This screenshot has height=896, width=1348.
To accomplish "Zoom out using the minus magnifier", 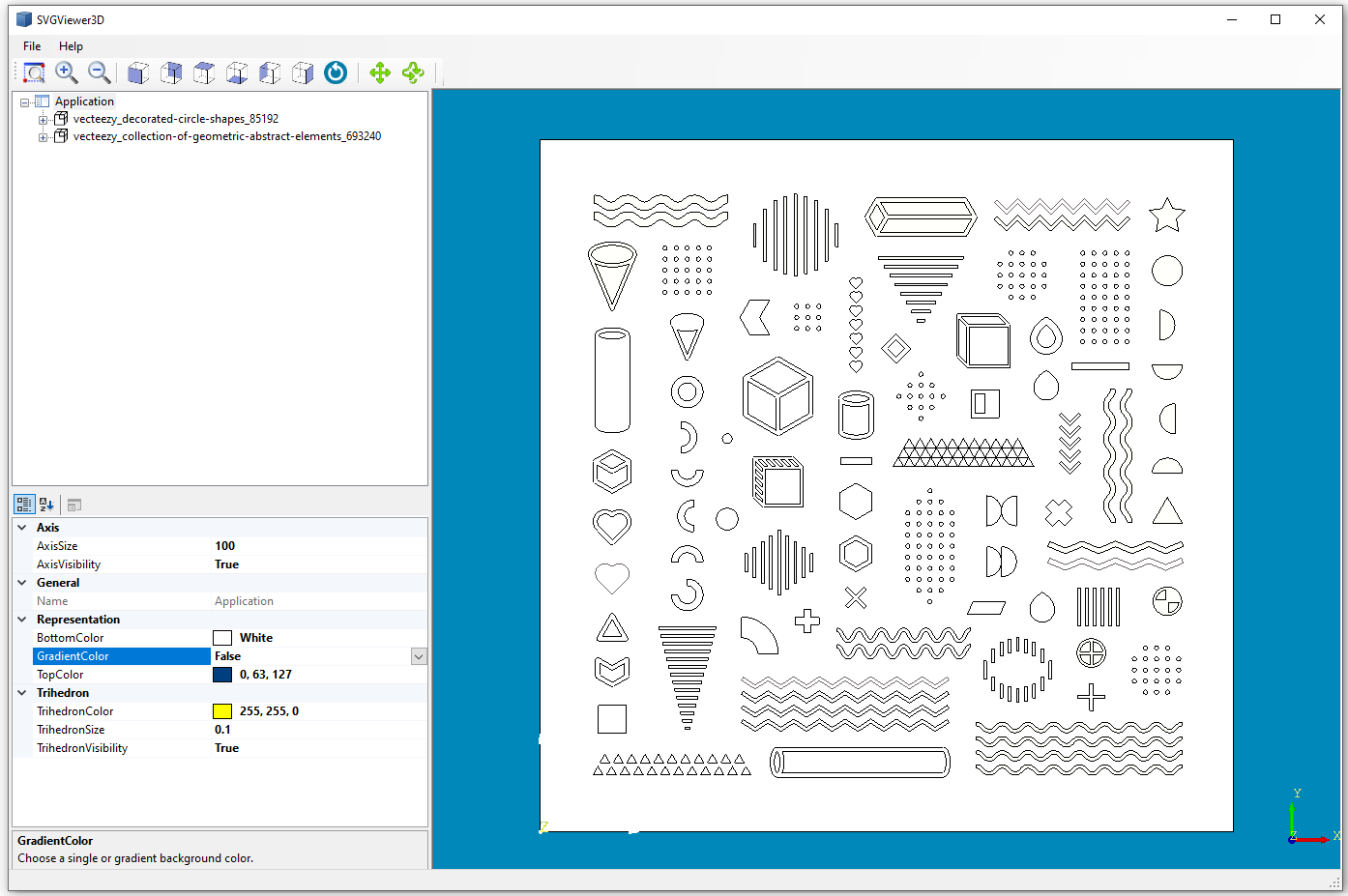I will tap(99, 72).
